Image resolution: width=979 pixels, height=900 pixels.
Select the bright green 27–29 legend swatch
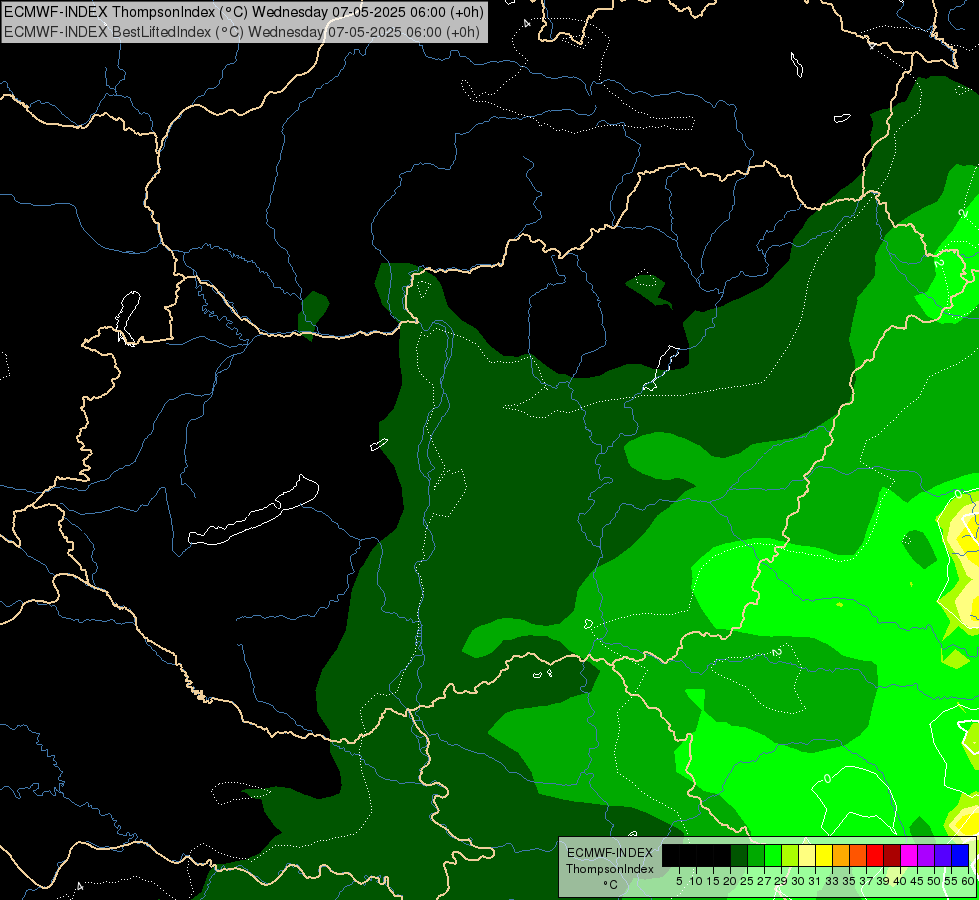pyautogui.click(x=773, y=855)
